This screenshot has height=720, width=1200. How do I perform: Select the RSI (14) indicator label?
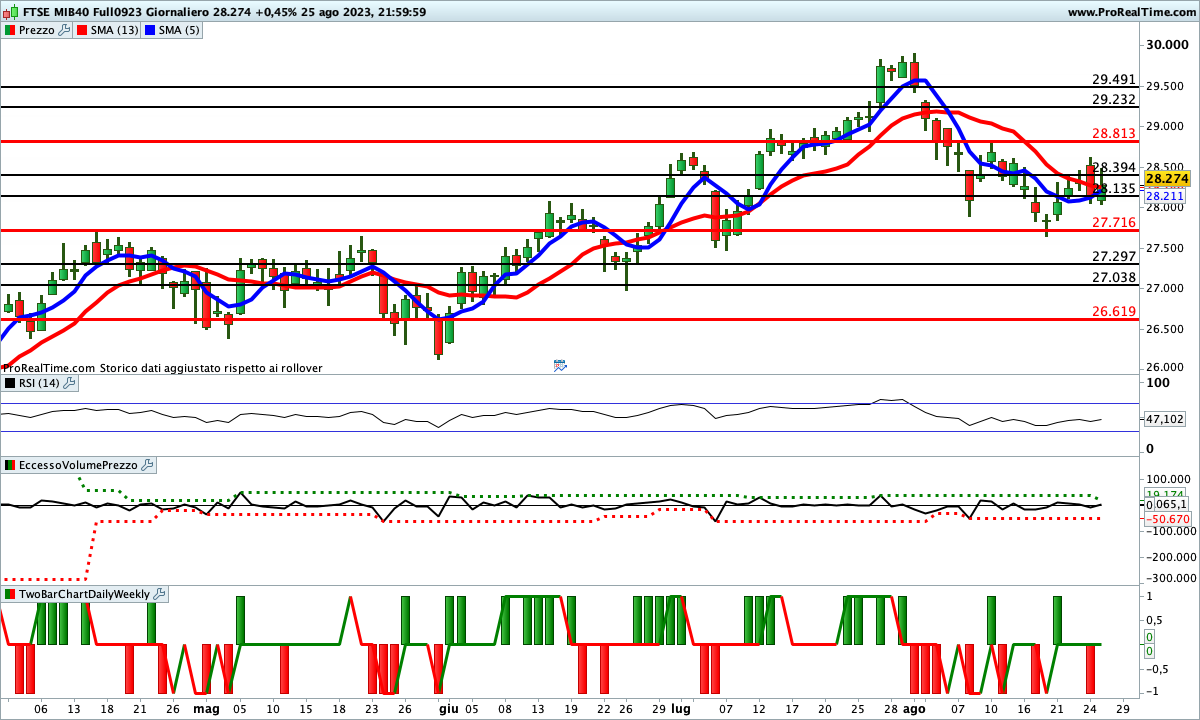coord(39,382)
